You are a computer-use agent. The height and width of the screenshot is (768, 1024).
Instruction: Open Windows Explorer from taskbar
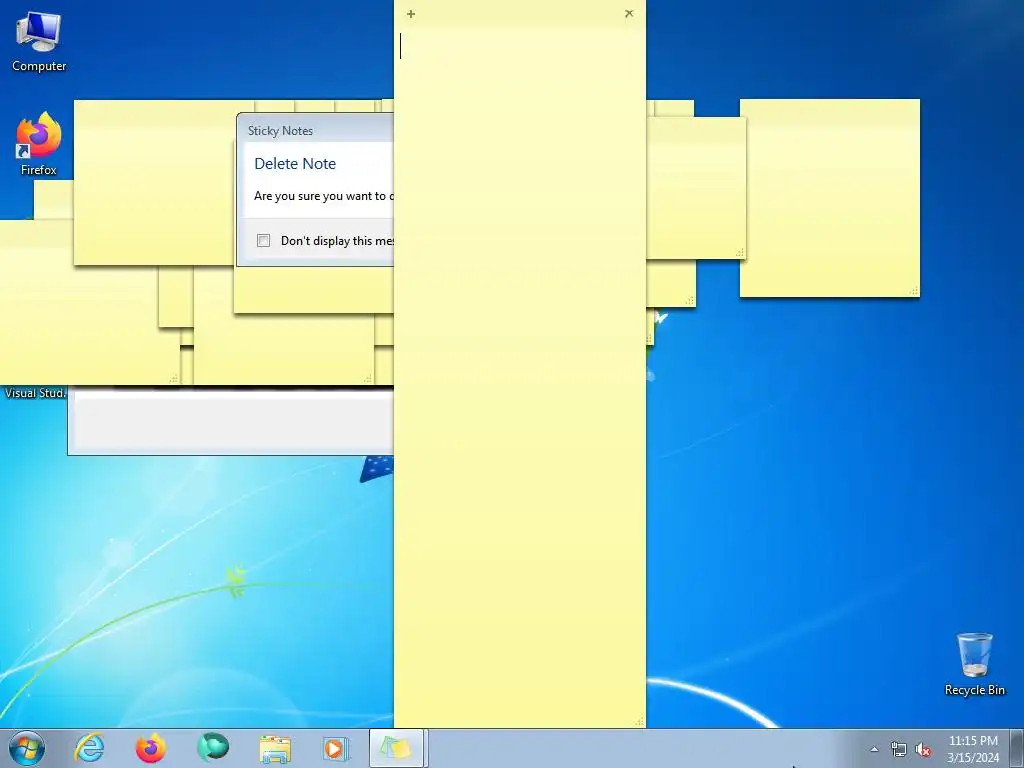point(275,748)
